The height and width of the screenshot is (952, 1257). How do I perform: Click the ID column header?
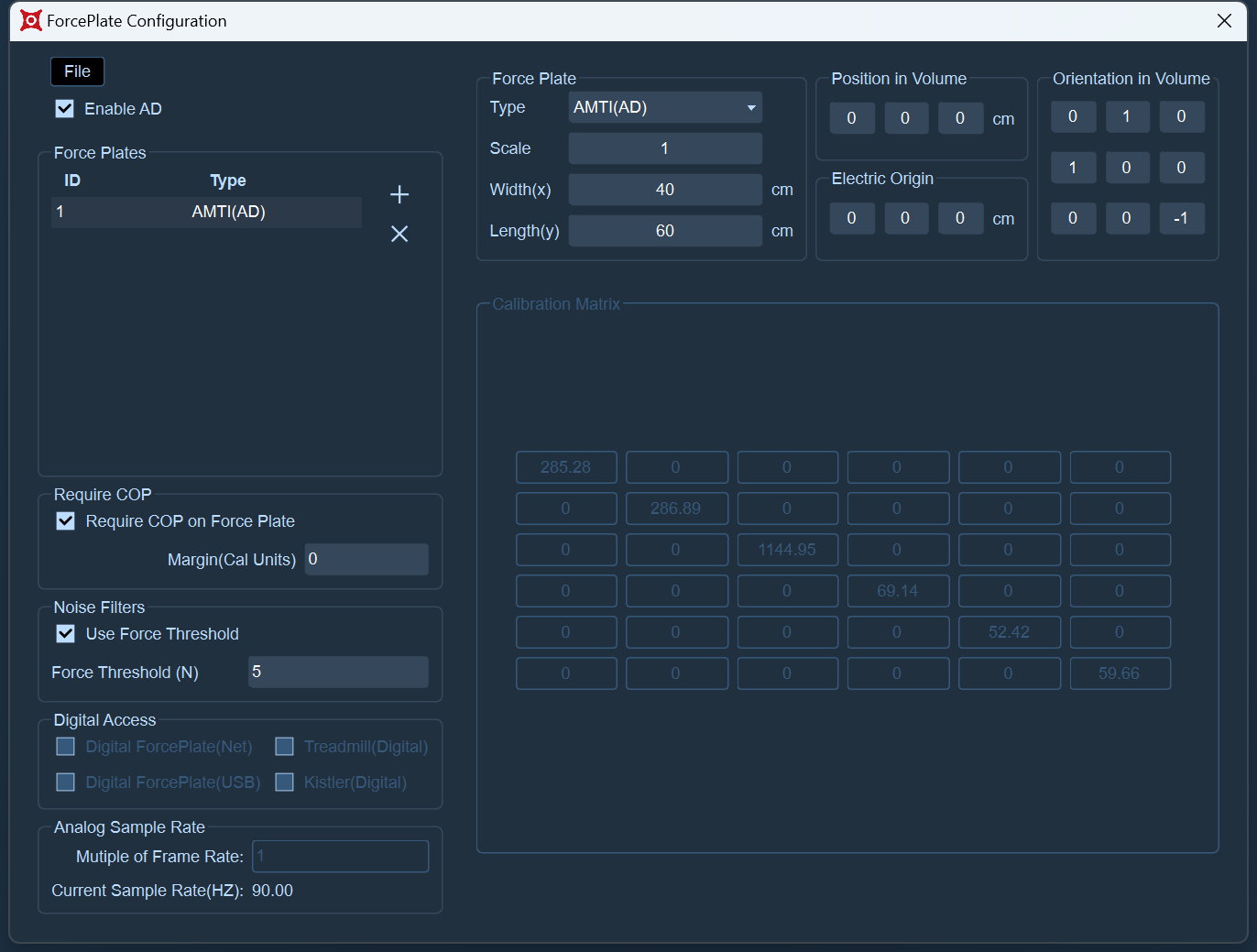click(72, 181)
